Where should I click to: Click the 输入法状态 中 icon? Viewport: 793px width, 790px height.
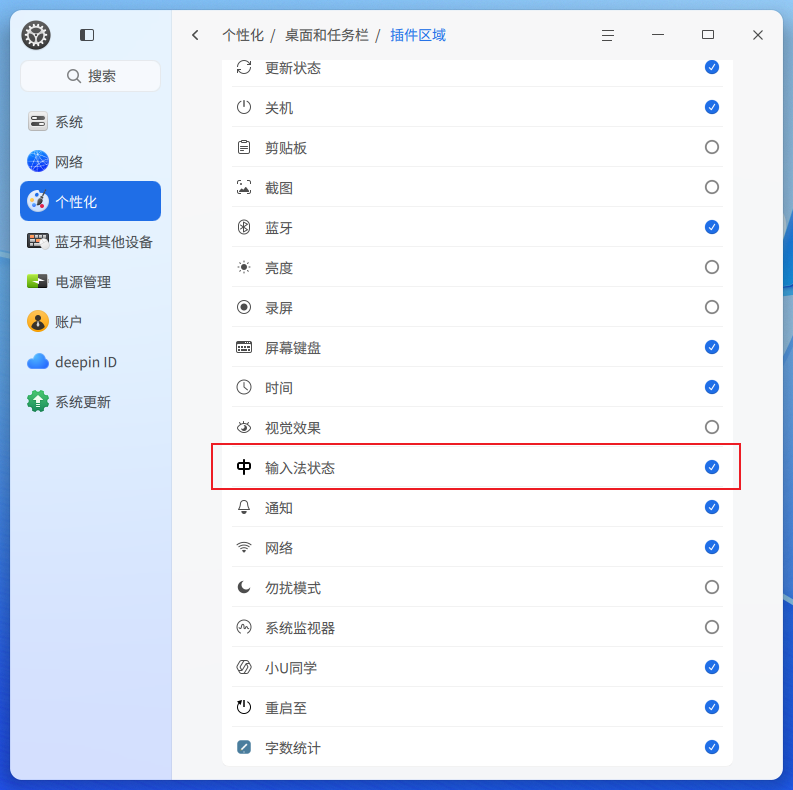244,467
